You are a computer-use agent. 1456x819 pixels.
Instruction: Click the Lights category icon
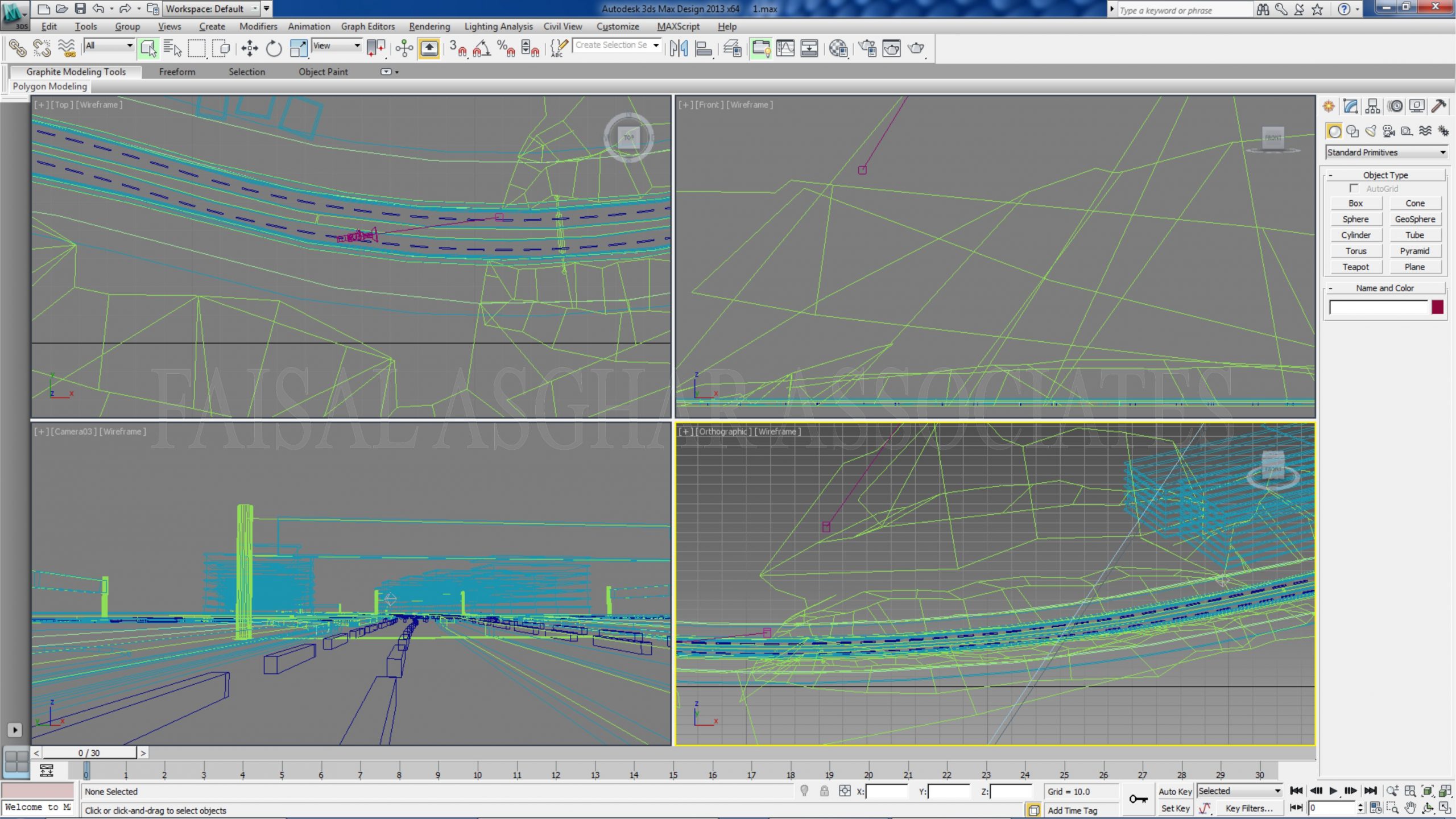[x=1371, y=131]
